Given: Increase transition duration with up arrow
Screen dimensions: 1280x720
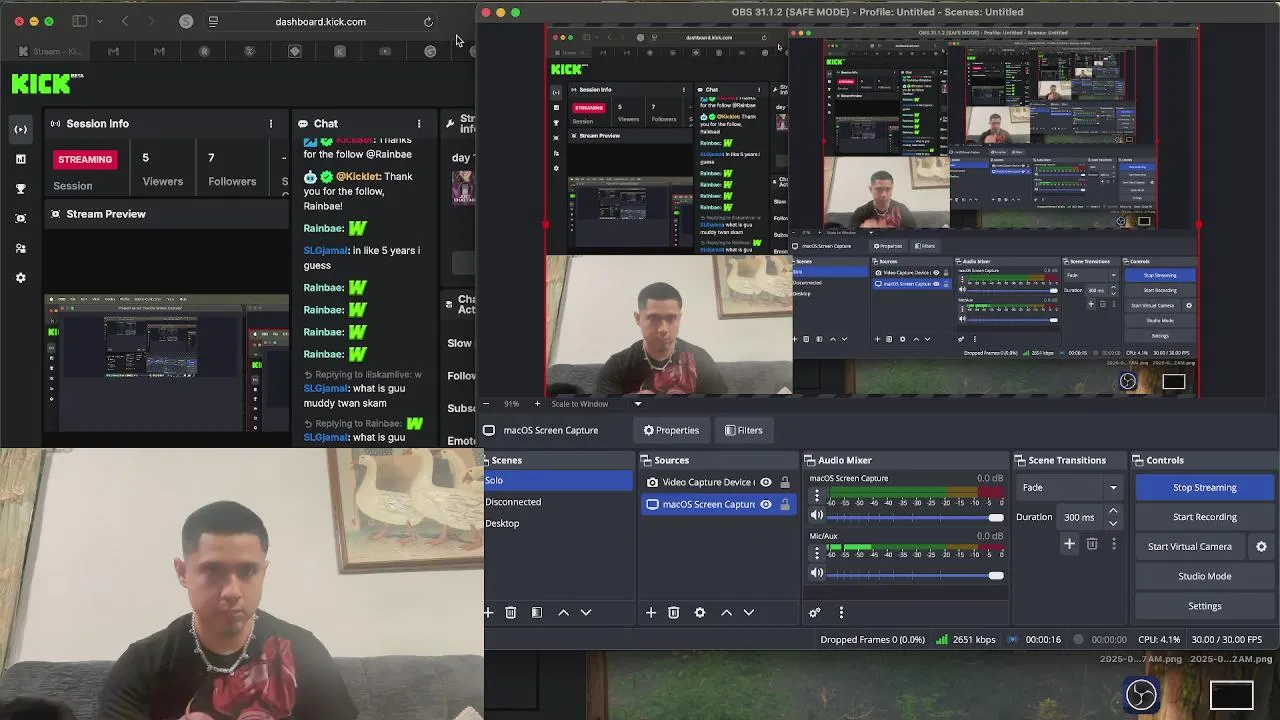Looking at the screenshot, I should point(1113,511).
